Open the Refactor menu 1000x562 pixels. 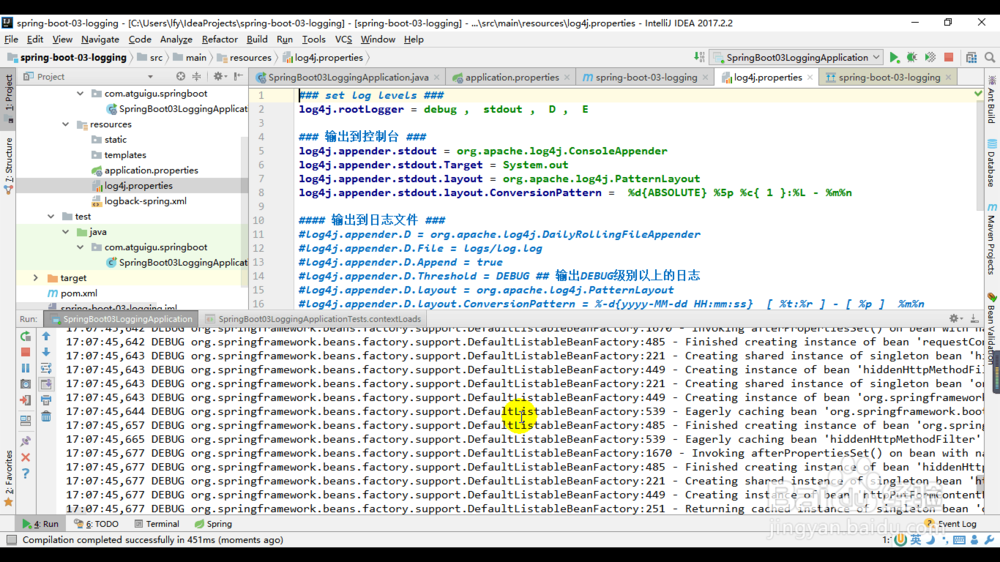(x=219, y=40)
